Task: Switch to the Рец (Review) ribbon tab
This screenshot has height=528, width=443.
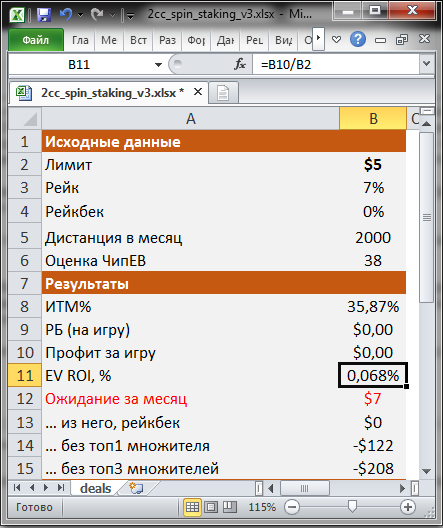Action: coord(254,40)
